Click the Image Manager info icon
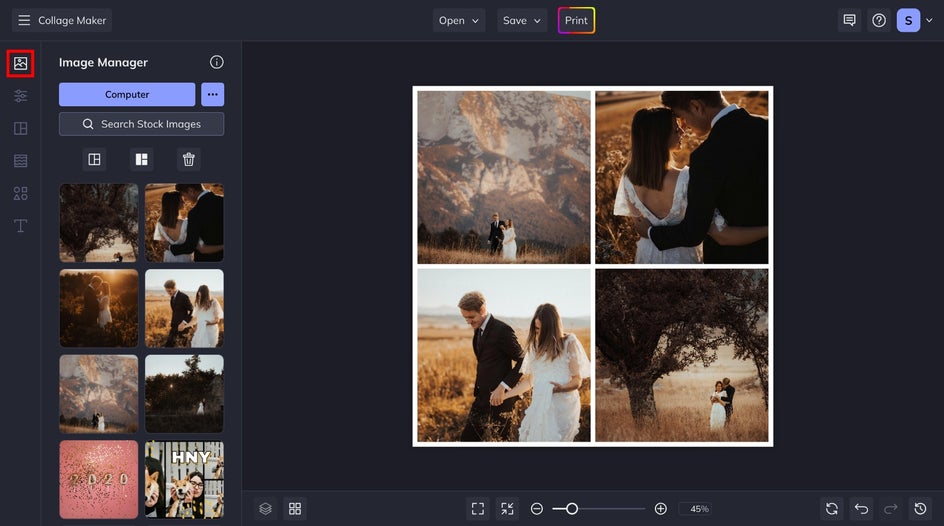The width and height of the screenshot is (944, 526). (x=216, y=62)
